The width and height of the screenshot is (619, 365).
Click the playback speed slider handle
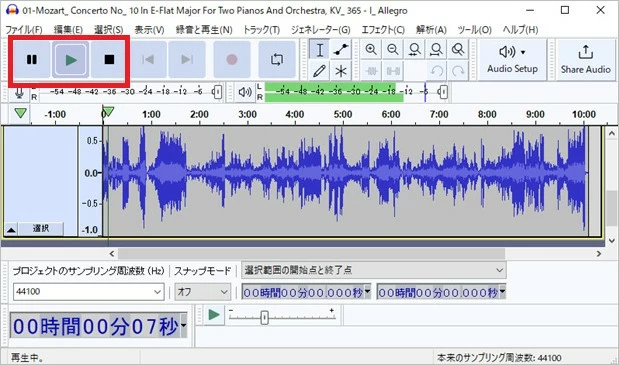coord(264,317)
